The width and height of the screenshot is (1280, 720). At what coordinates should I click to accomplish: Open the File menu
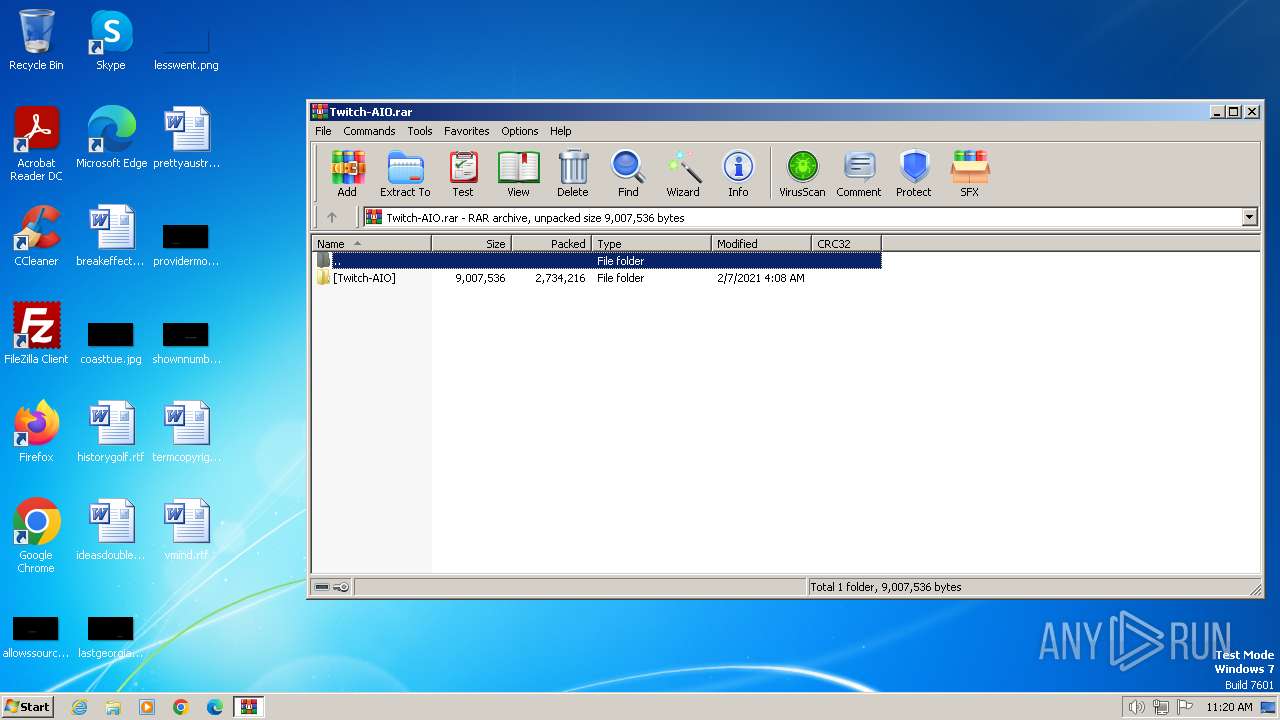pos(323,131)
